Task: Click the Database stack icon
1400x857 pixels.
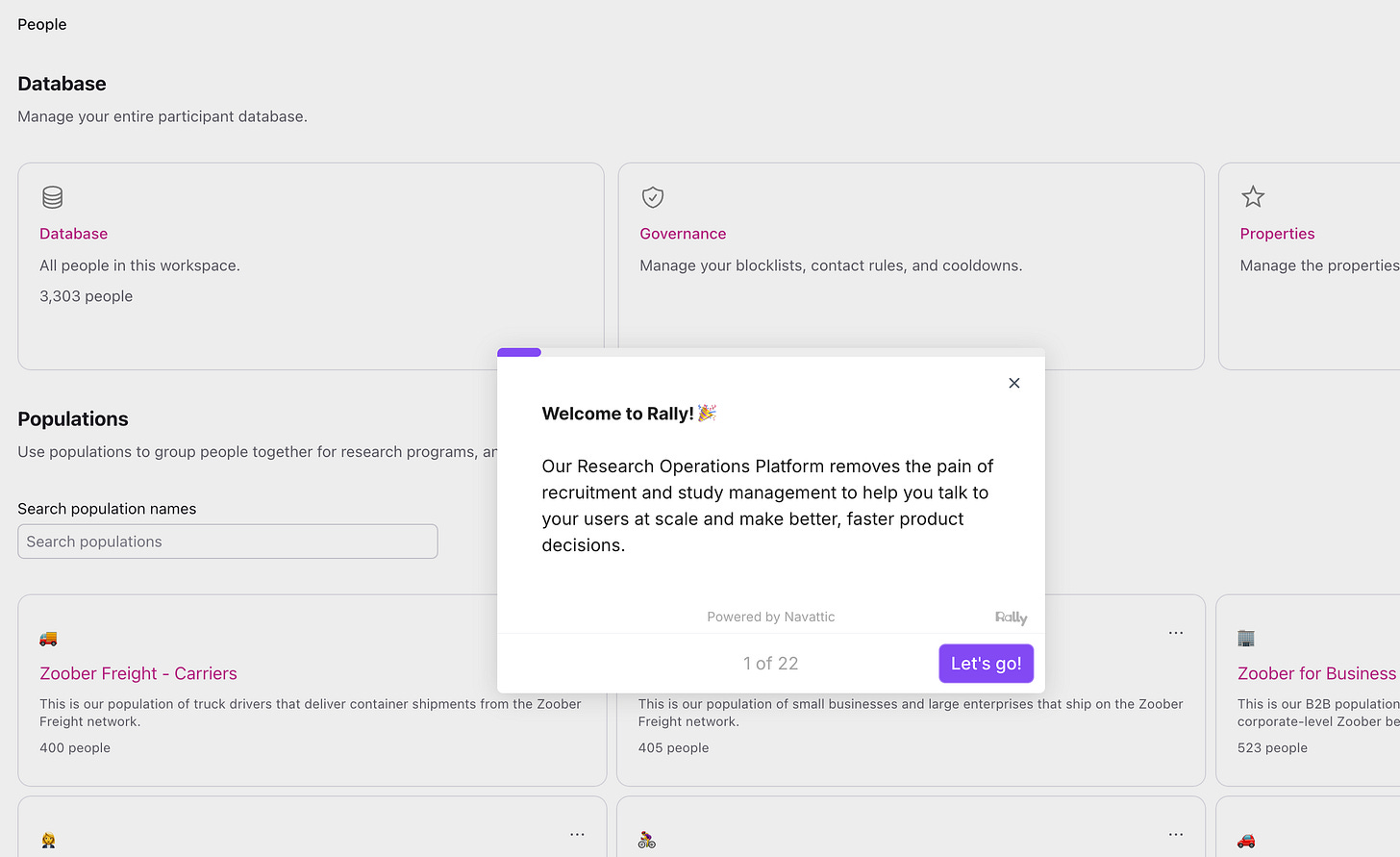Action: point(53,197)
